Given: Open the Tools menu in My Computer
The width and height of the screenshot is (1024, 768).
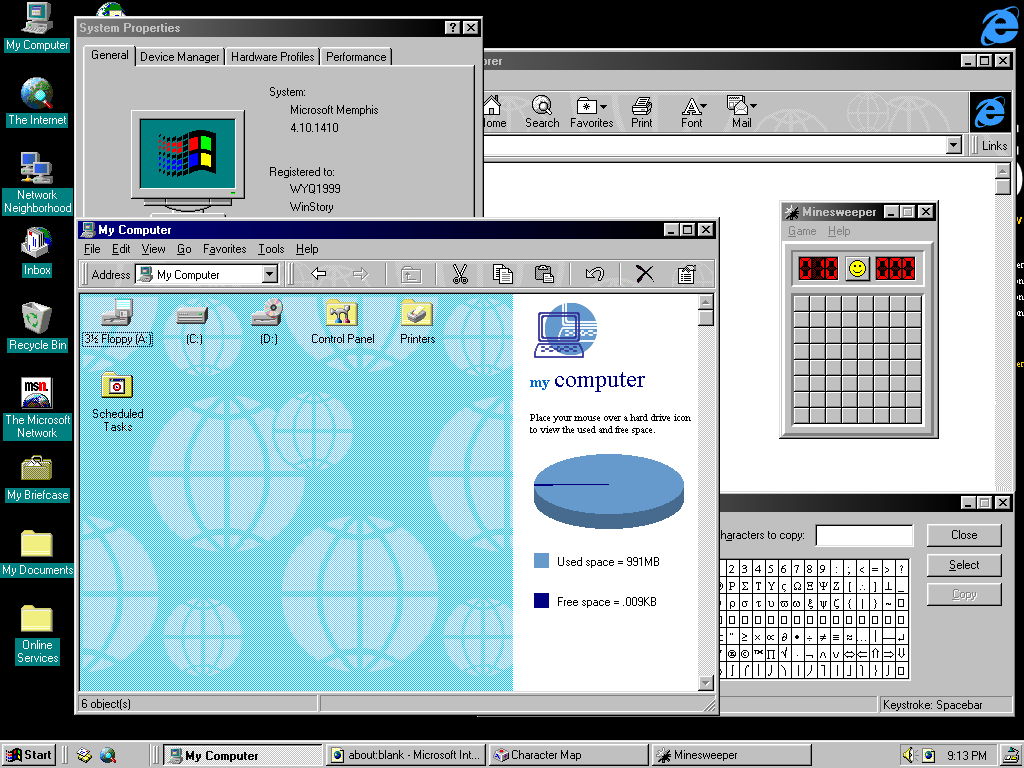Looking at the screenshot, I should tap(271, 249).
